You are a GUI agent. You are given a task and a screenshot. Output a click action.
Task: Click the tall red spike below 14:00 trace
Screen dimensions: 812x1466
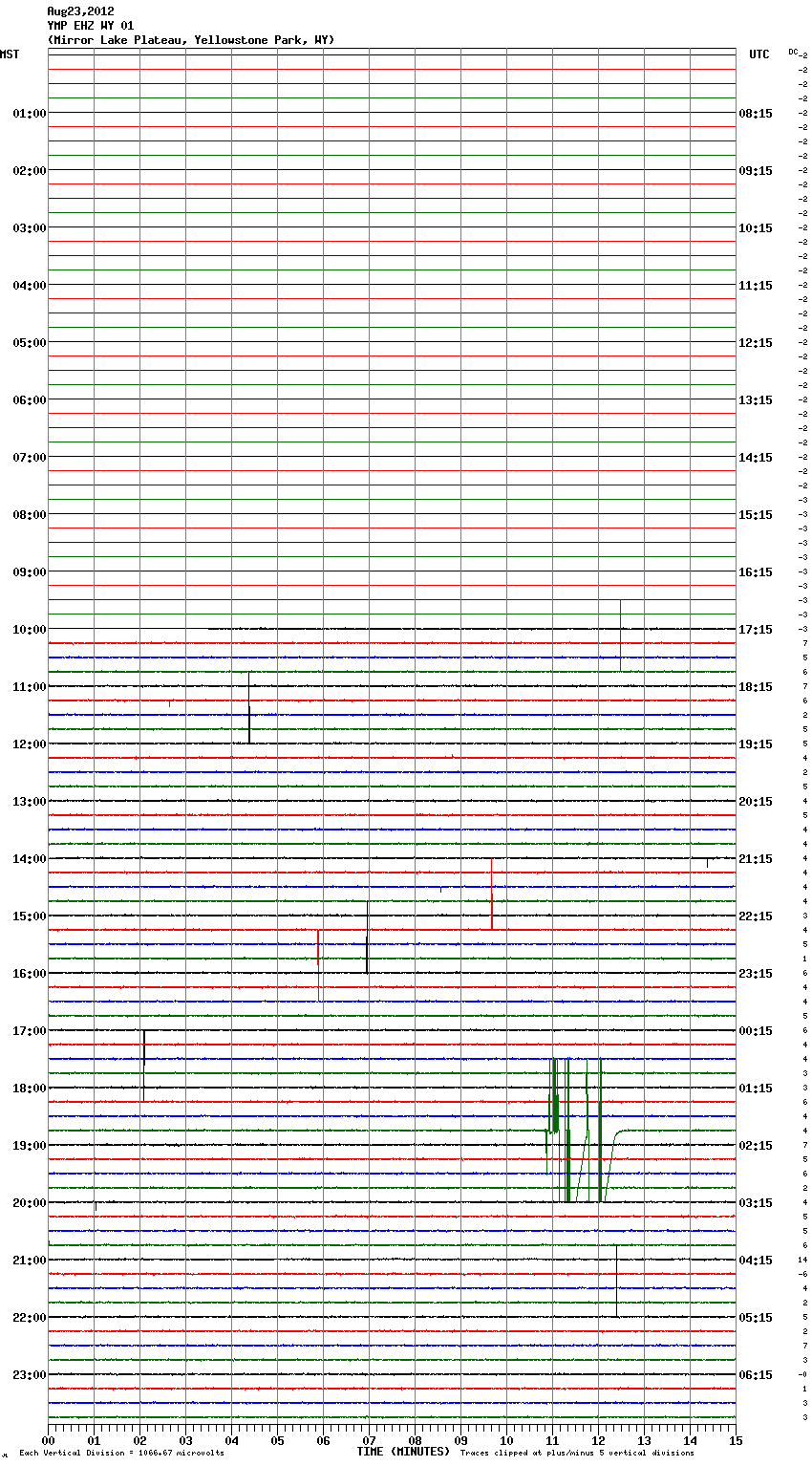pyautogui.click(x=492, y=894)
